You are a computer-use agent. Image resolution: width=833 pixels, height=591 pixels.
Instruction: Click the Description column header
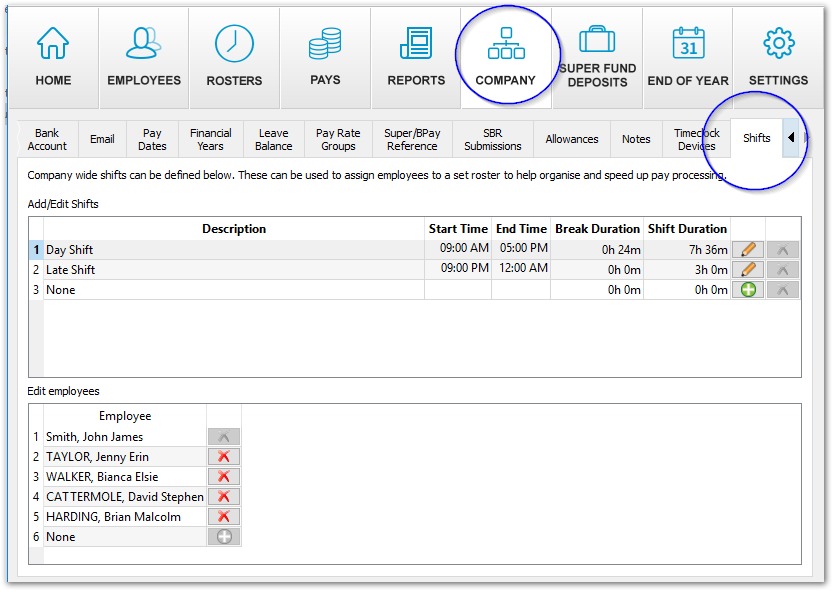(x=234, y=229)
